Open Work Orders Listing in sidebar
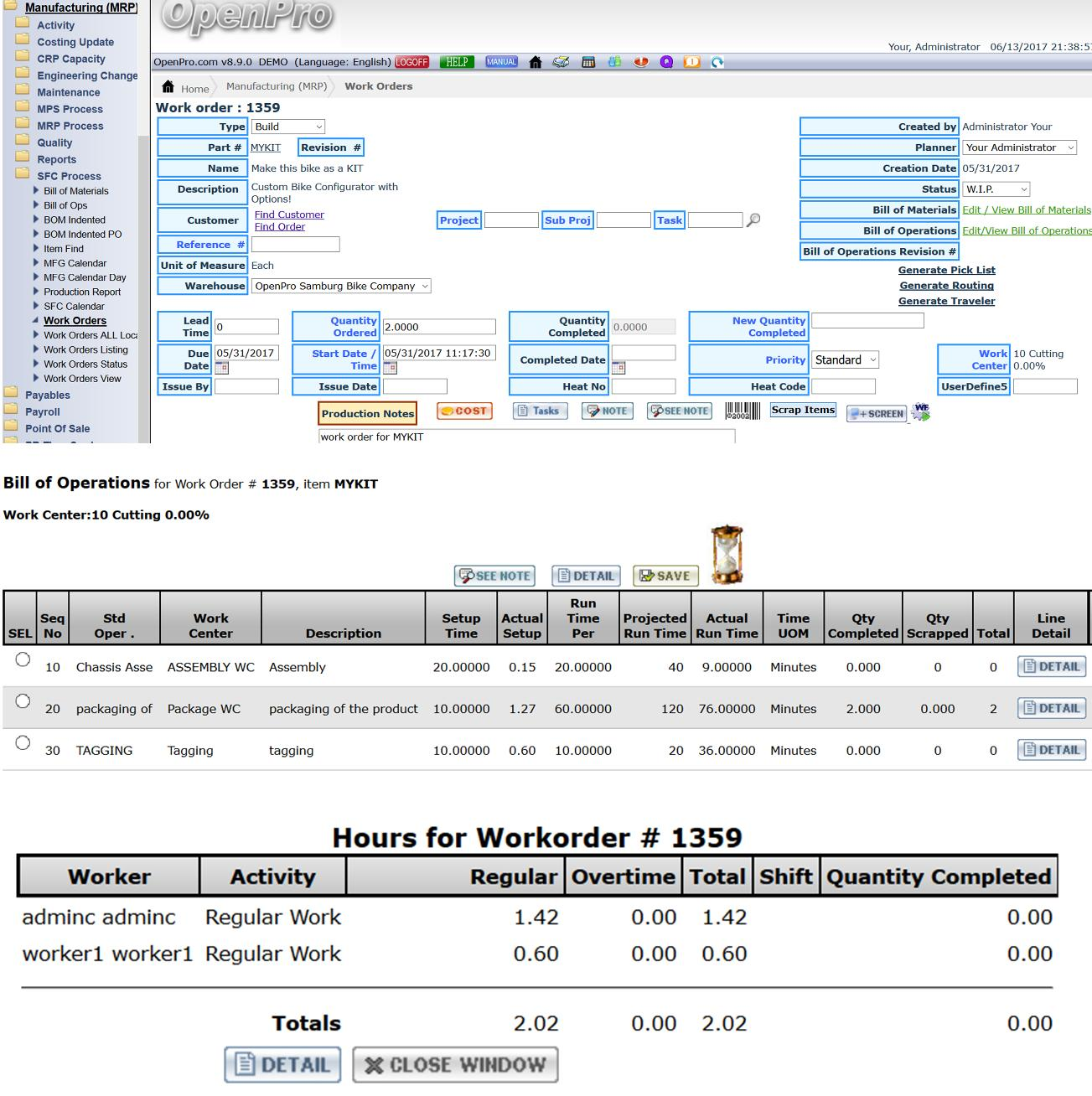The width and height of the screenshot is (1092, 1096). (x=85, y=349)
